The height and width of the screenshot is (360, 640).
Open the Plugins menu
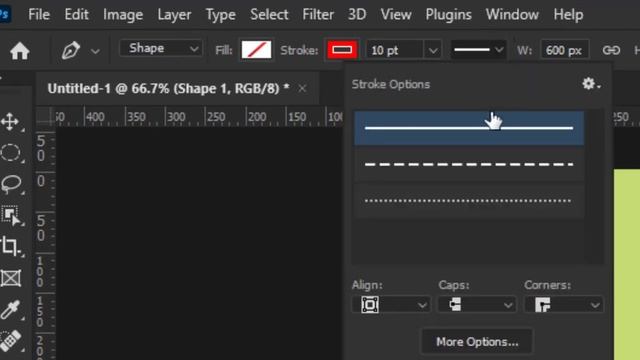coord(448,15)
